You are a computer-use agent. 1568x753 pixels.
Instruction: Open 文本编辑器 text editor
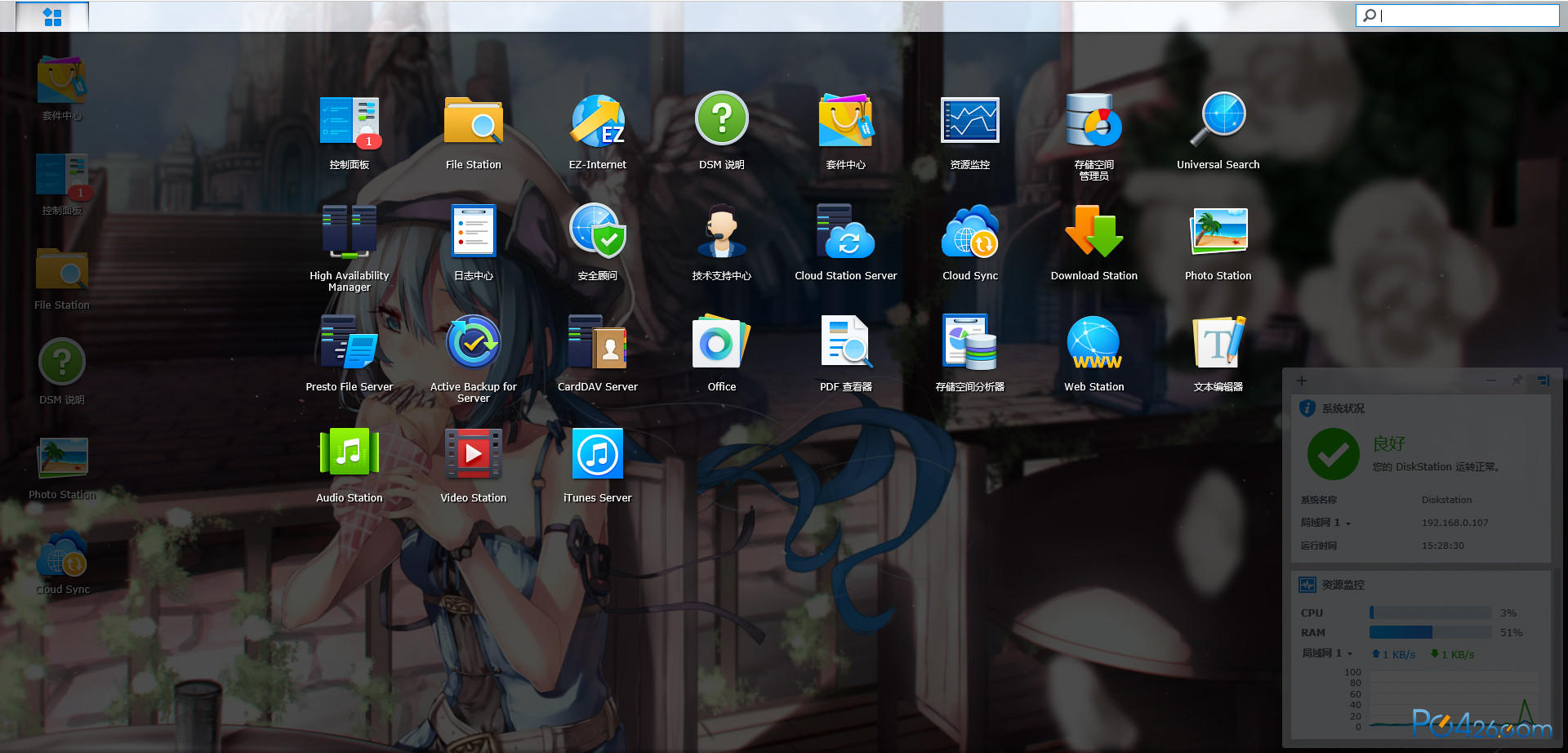1218,343
